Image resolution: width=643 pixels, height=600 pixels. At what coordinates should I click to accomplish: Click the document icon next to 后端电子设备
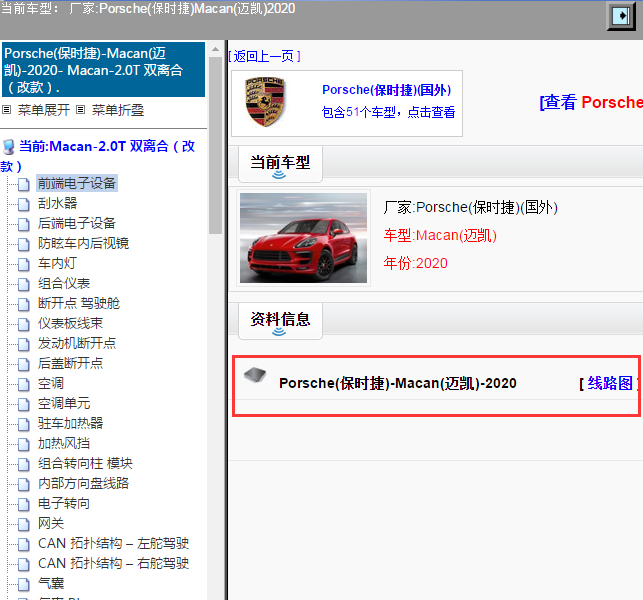(x=24, y=224)
